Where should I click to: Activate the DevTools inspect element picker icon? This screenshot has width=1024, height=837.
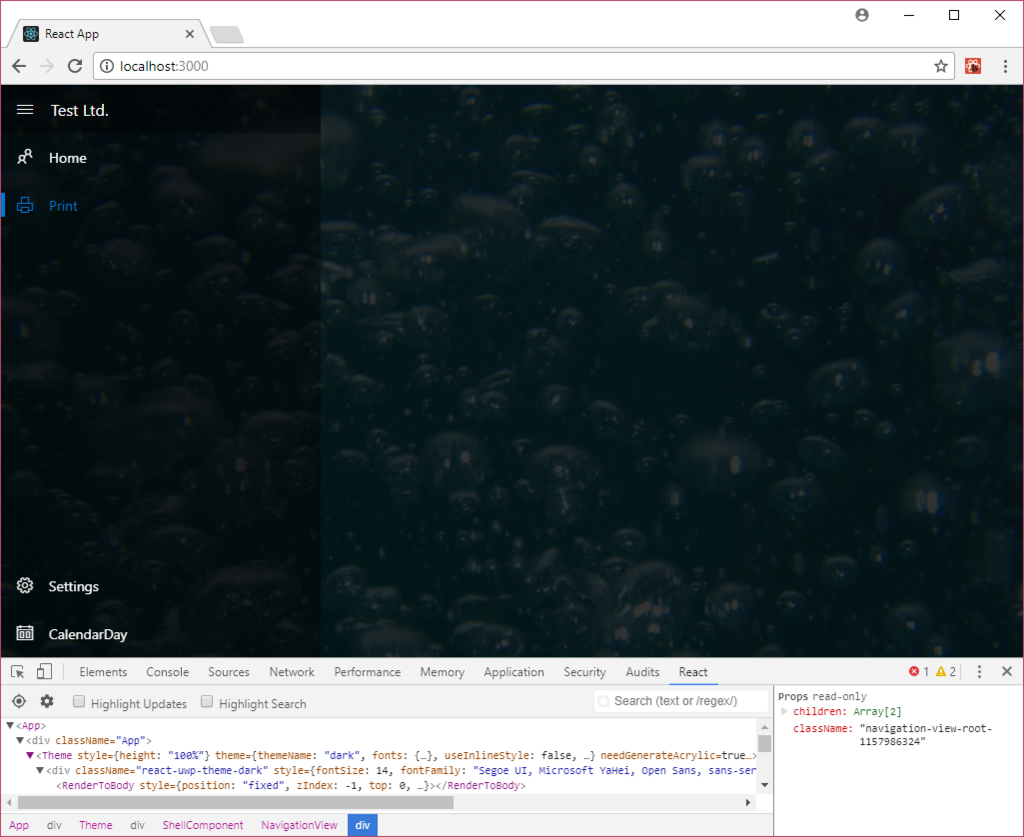19,672
